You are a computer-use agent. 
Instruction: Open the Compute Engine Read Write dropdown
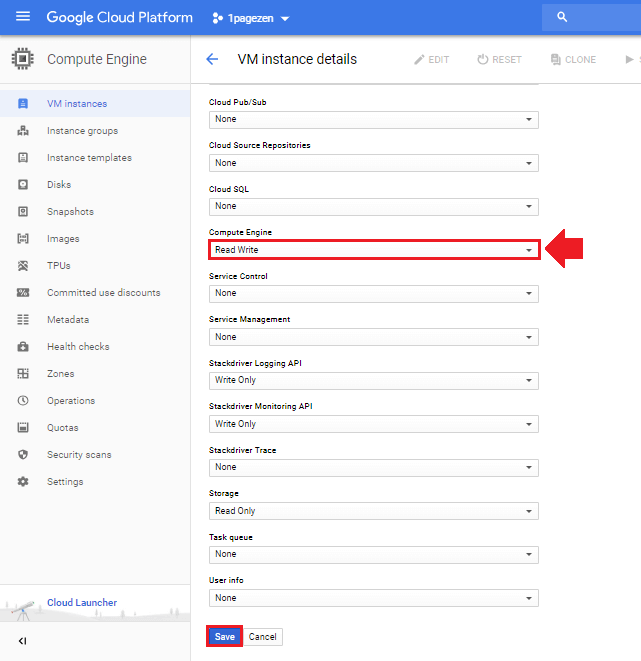click(373, 250)
